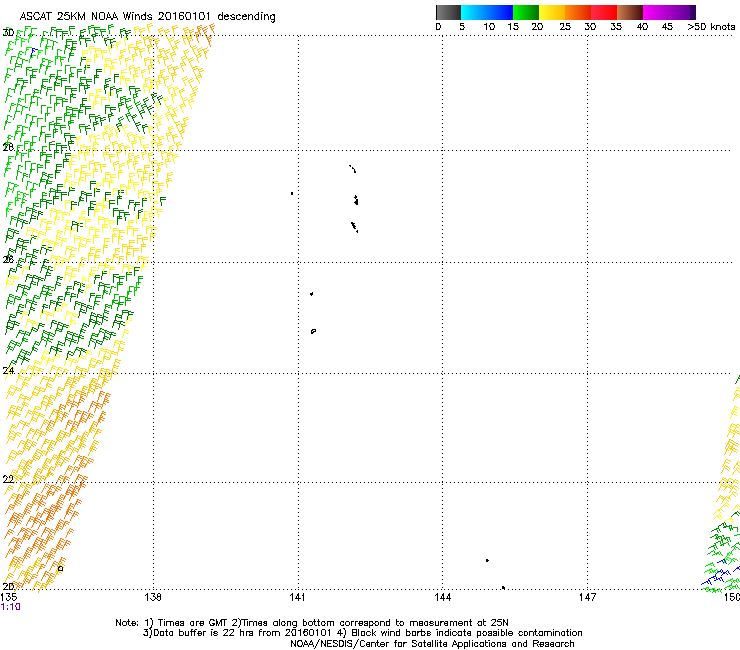Viewport: 740px width, 650px height.
Task: Click the '25' legend scale label
Action: (x=565, y=27)
